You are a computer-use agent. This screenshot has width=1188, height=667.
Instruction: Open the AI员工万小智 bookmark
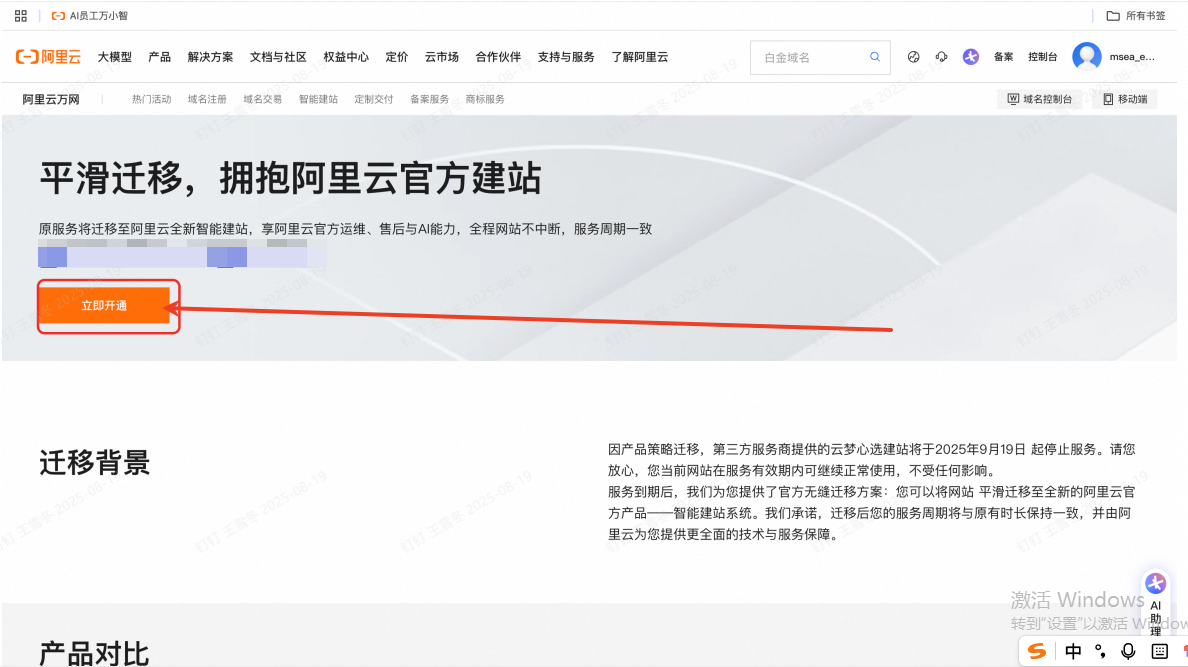pos(90,16)
